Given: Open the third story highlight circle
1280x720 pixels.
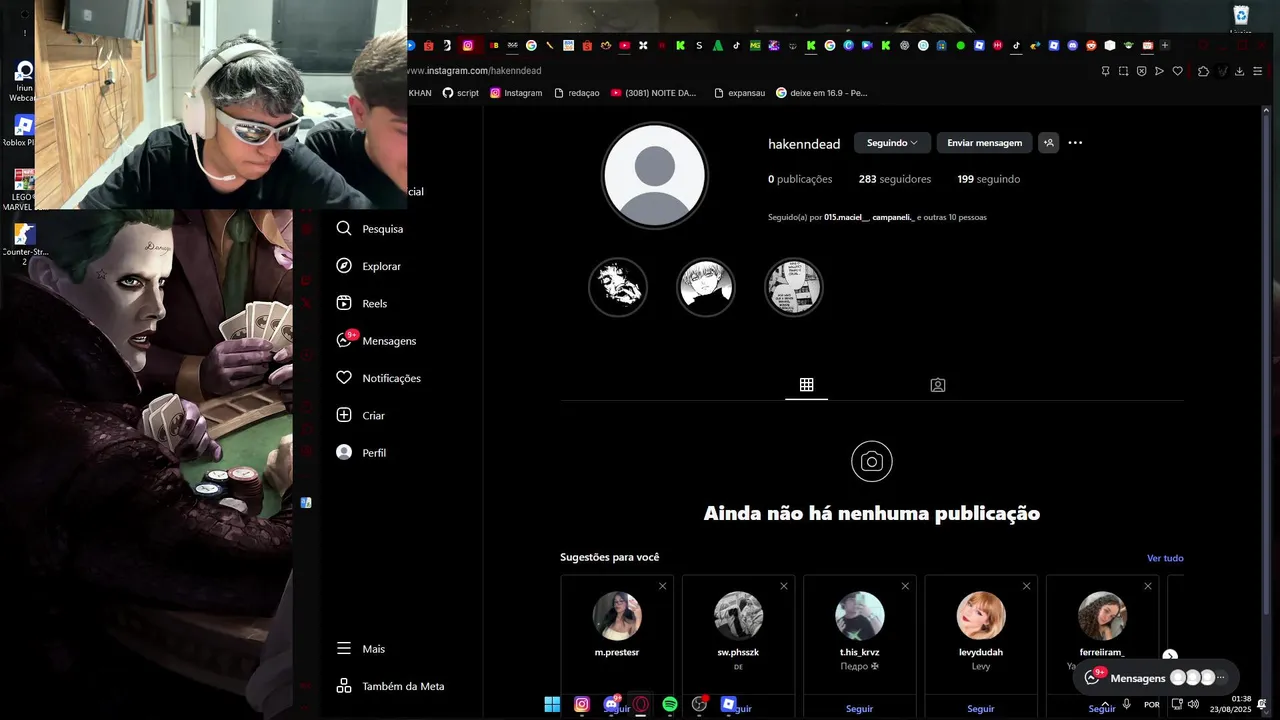Looking at the screenshot, I should [x=794, y=288].
